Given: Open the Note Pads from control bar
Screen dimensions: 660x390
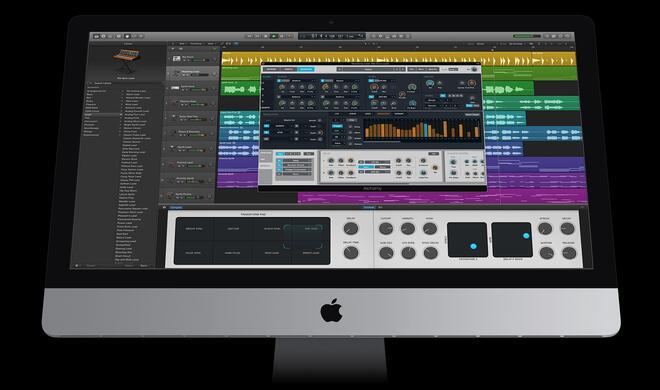Looking at the screenshot, I should click(x=554, y=37).
